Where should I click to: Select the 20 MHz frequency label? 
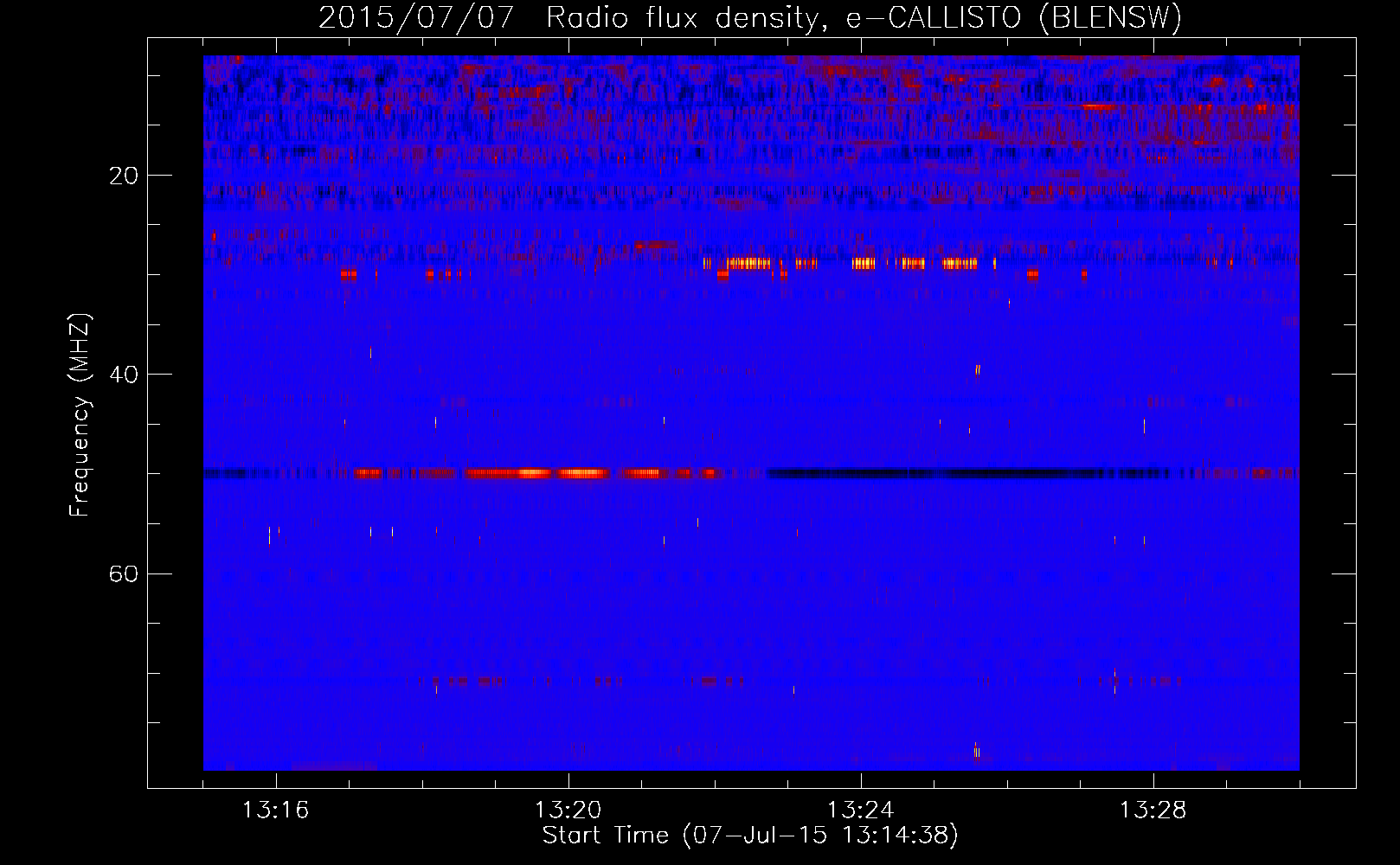click(123, 176)
